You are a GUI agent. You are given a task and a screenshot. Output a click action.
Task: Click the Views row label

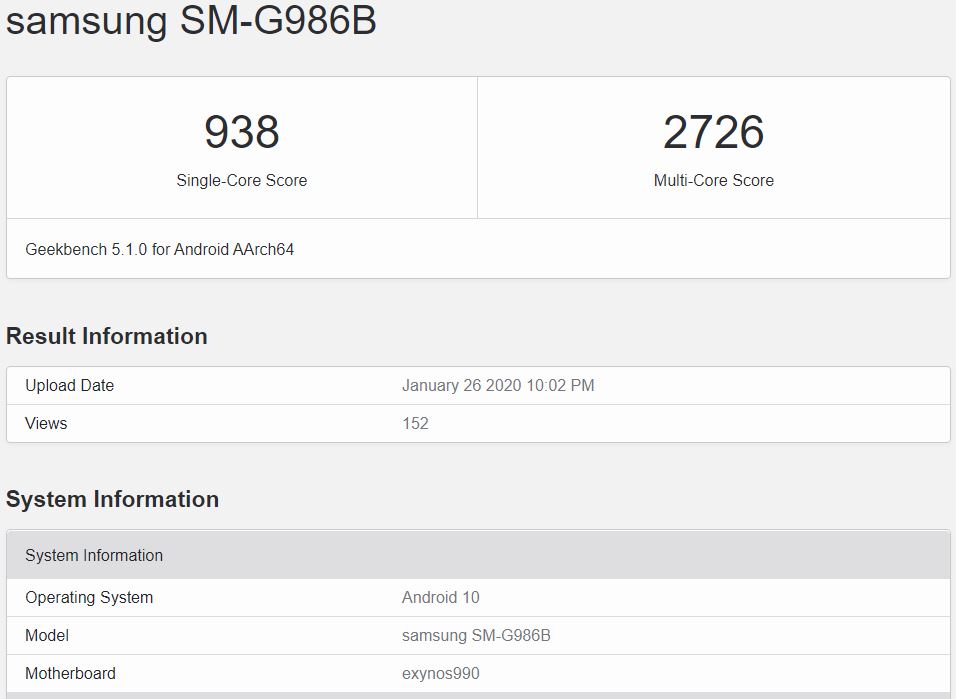(46, 424)
